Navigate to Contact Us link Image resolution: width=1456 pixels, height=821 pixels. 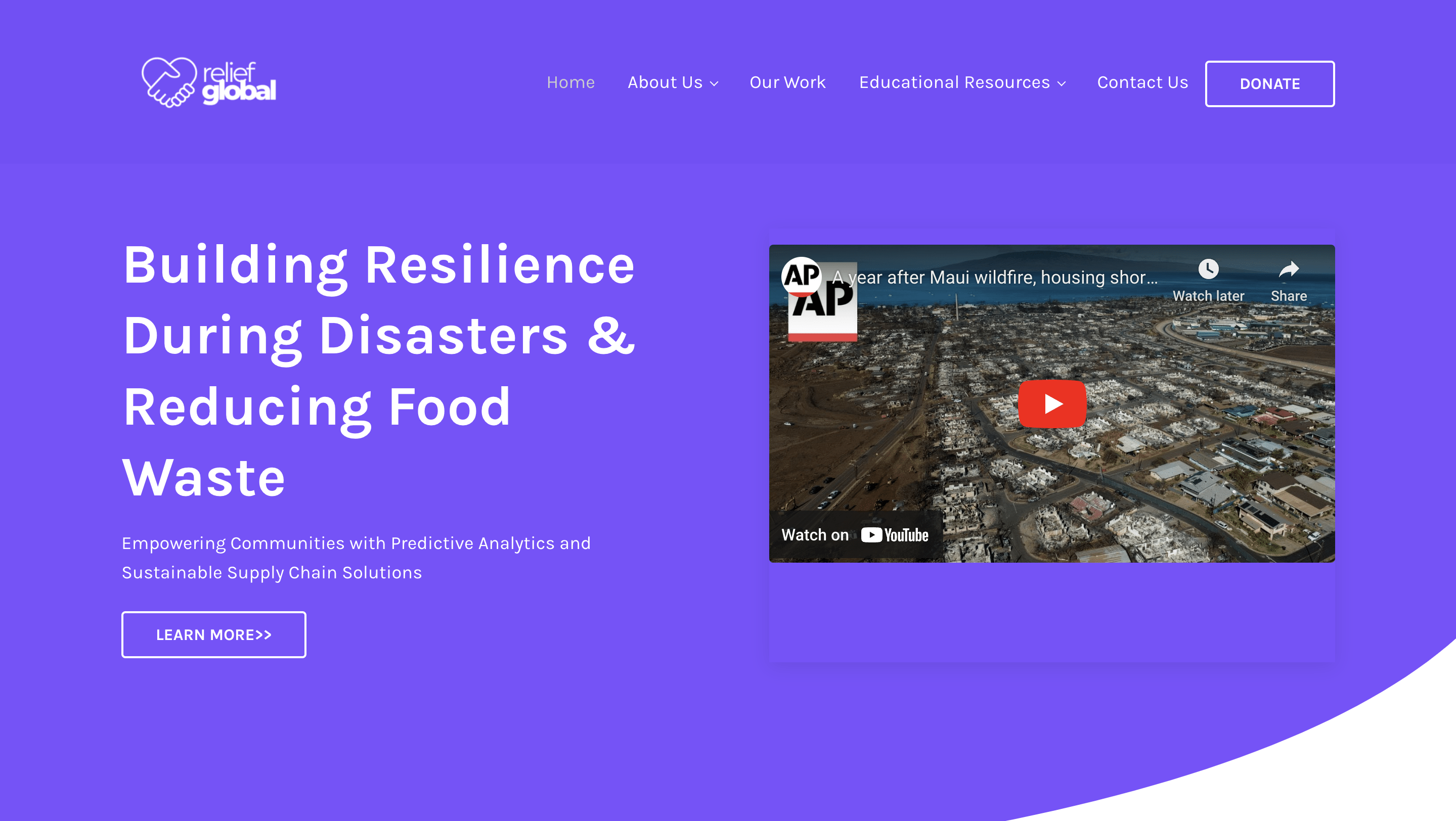click(x=1142, y=82)
